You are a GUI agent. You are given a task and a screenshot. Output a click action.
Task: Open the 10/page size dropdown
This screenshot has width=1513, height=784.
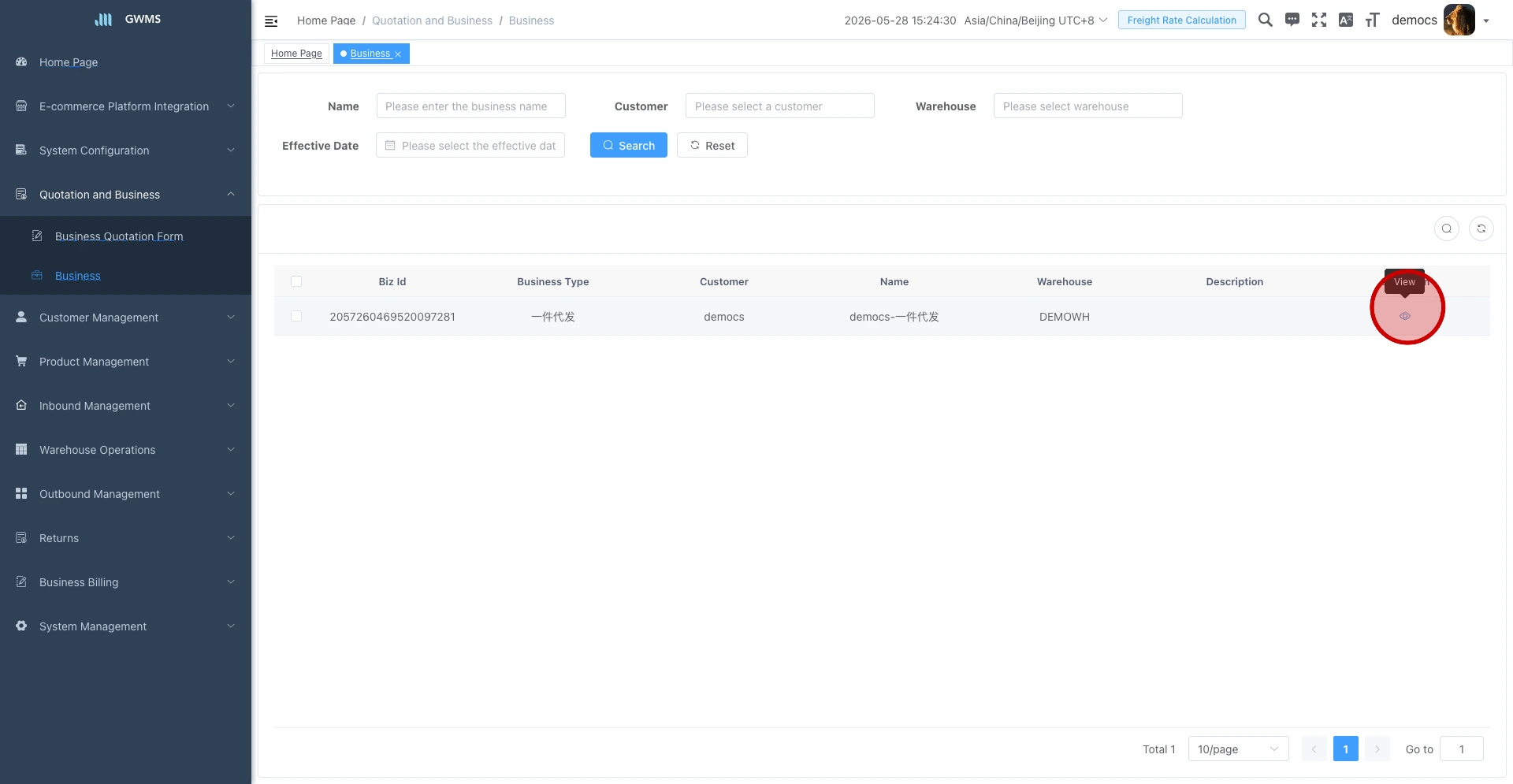1238,749
